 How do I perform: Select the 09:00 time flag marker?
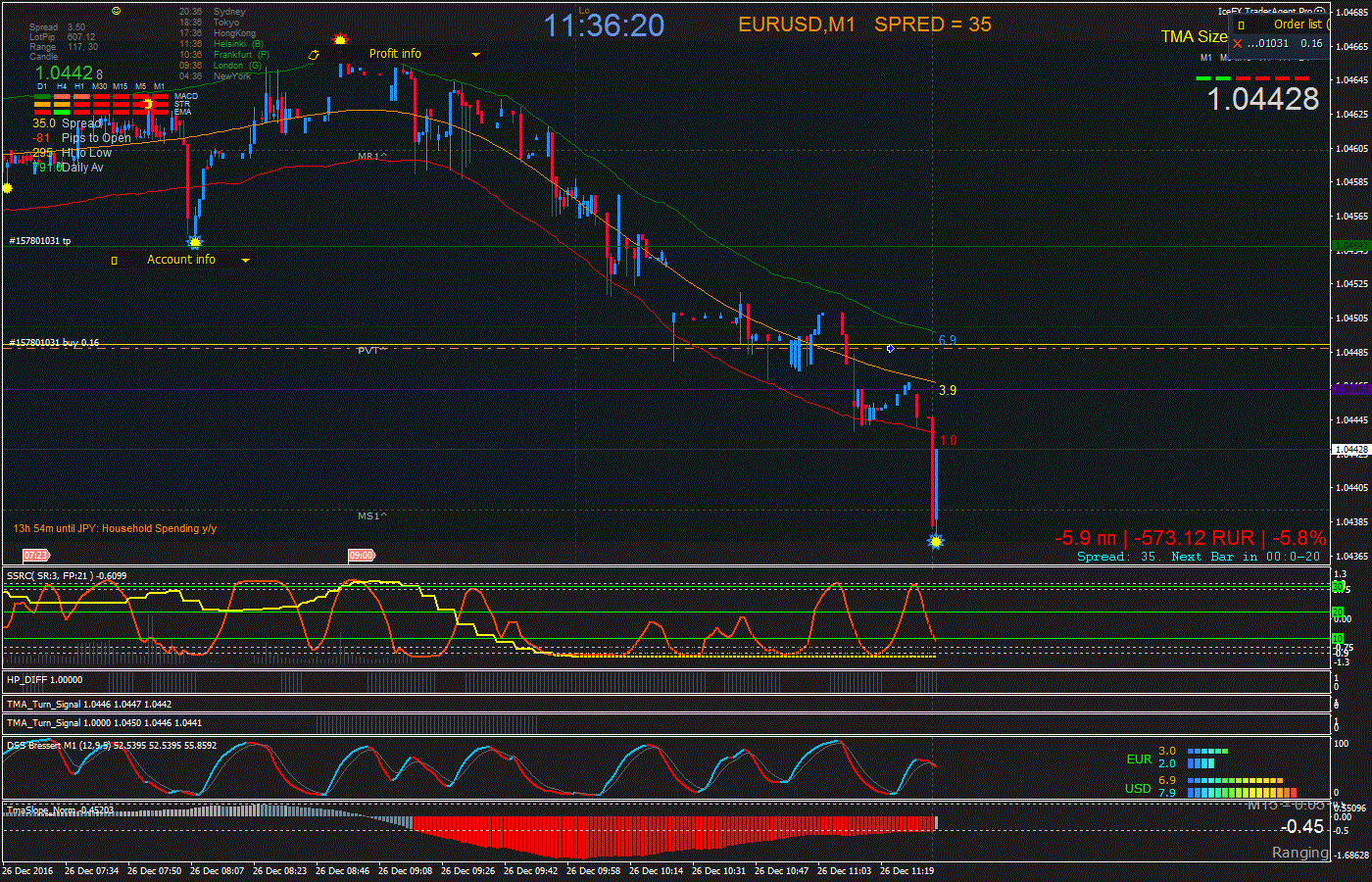pos(362,556)
